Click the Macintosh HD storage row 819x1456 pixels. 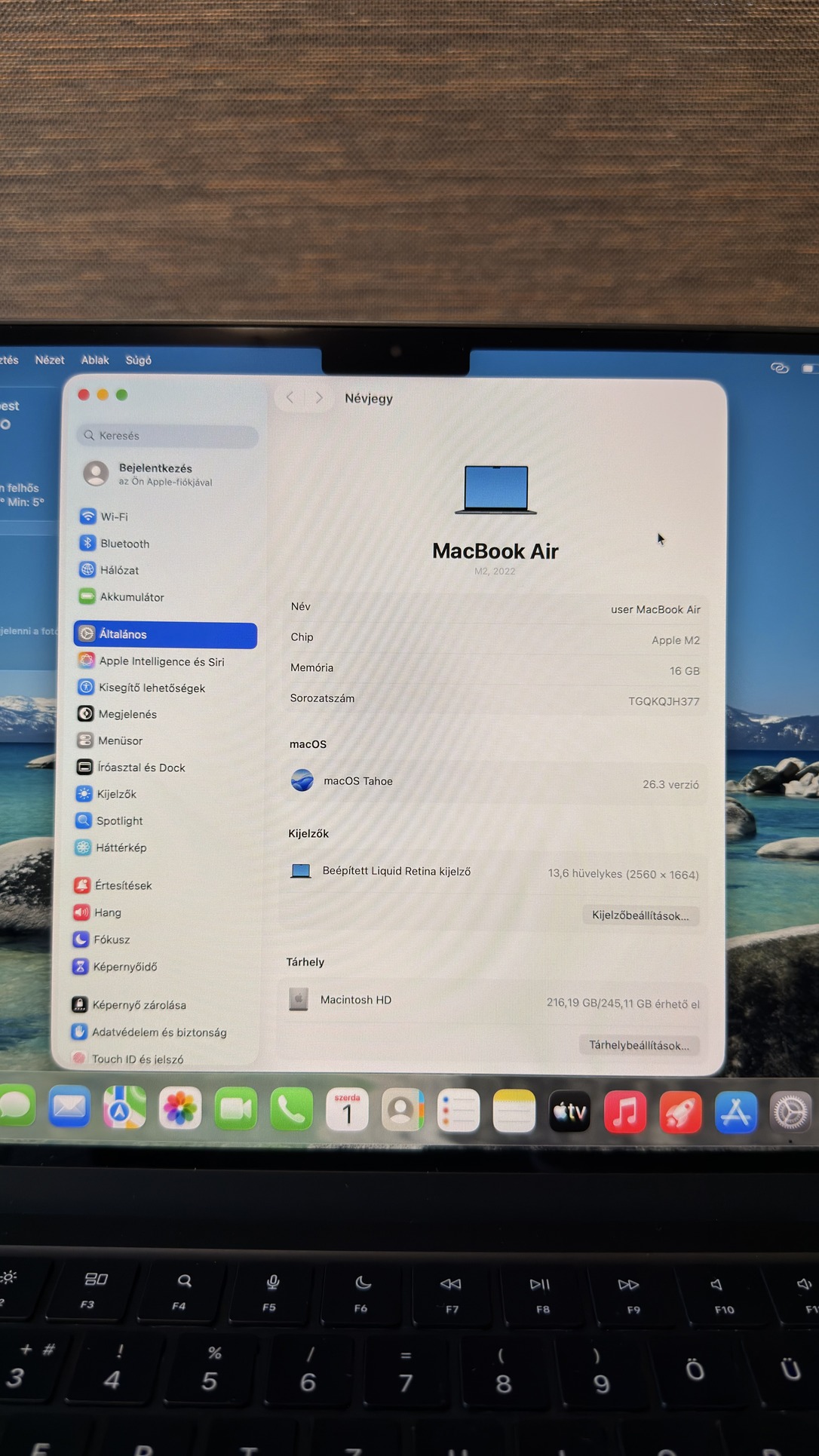point(492,1001)
